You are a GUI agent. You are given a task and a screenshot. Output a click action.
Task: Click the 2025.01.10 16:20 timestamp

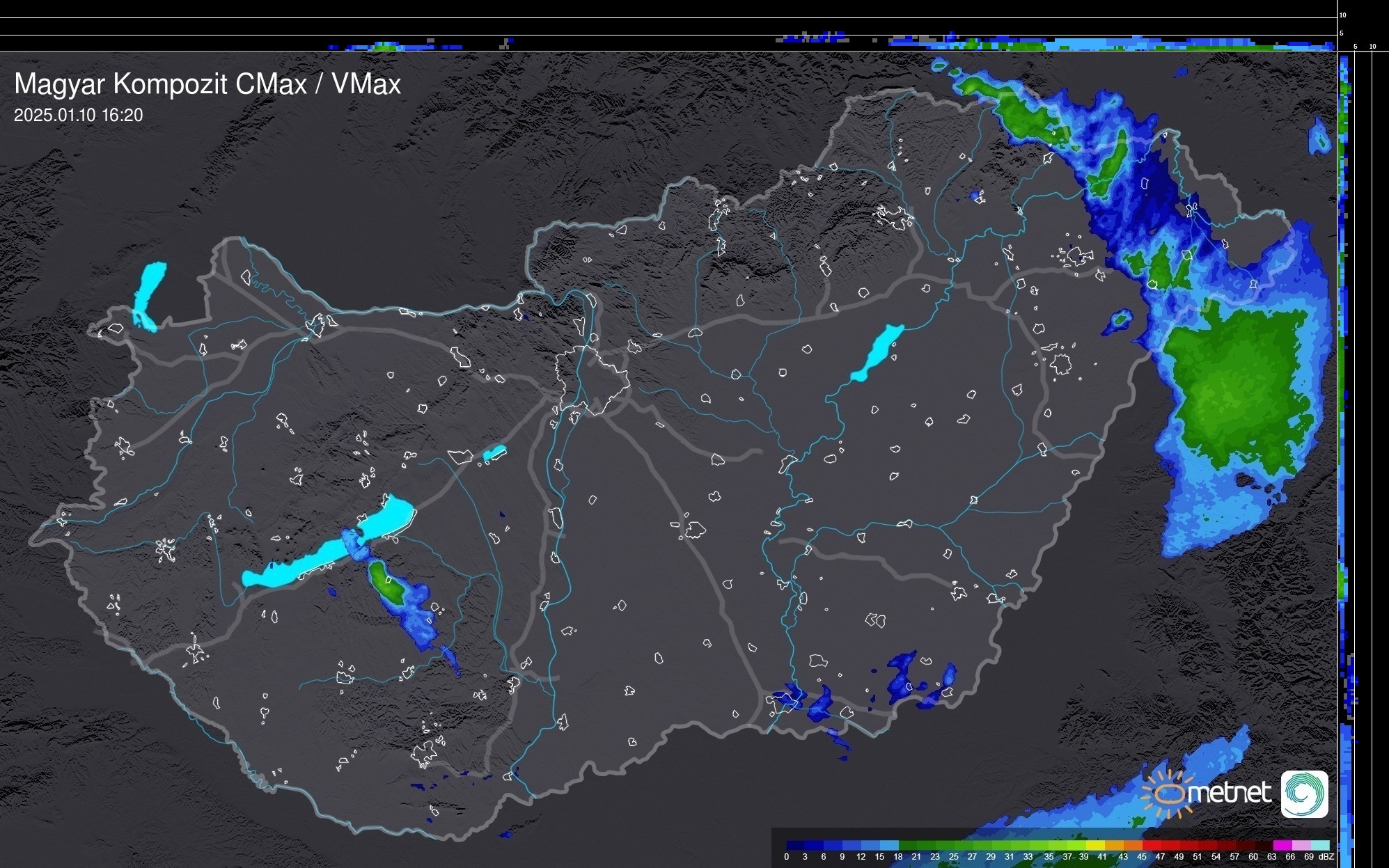coord(78,116)
